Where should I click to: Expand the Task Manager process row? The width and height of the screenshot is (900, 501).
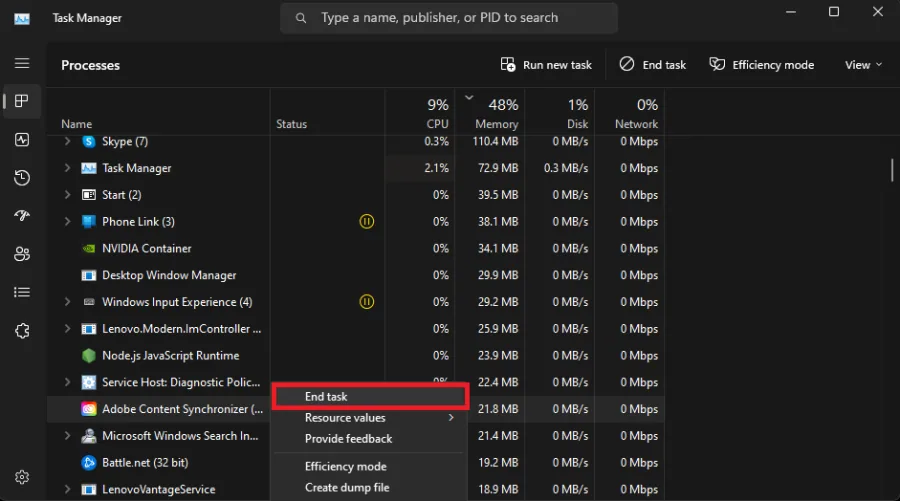tap(67, 168)
